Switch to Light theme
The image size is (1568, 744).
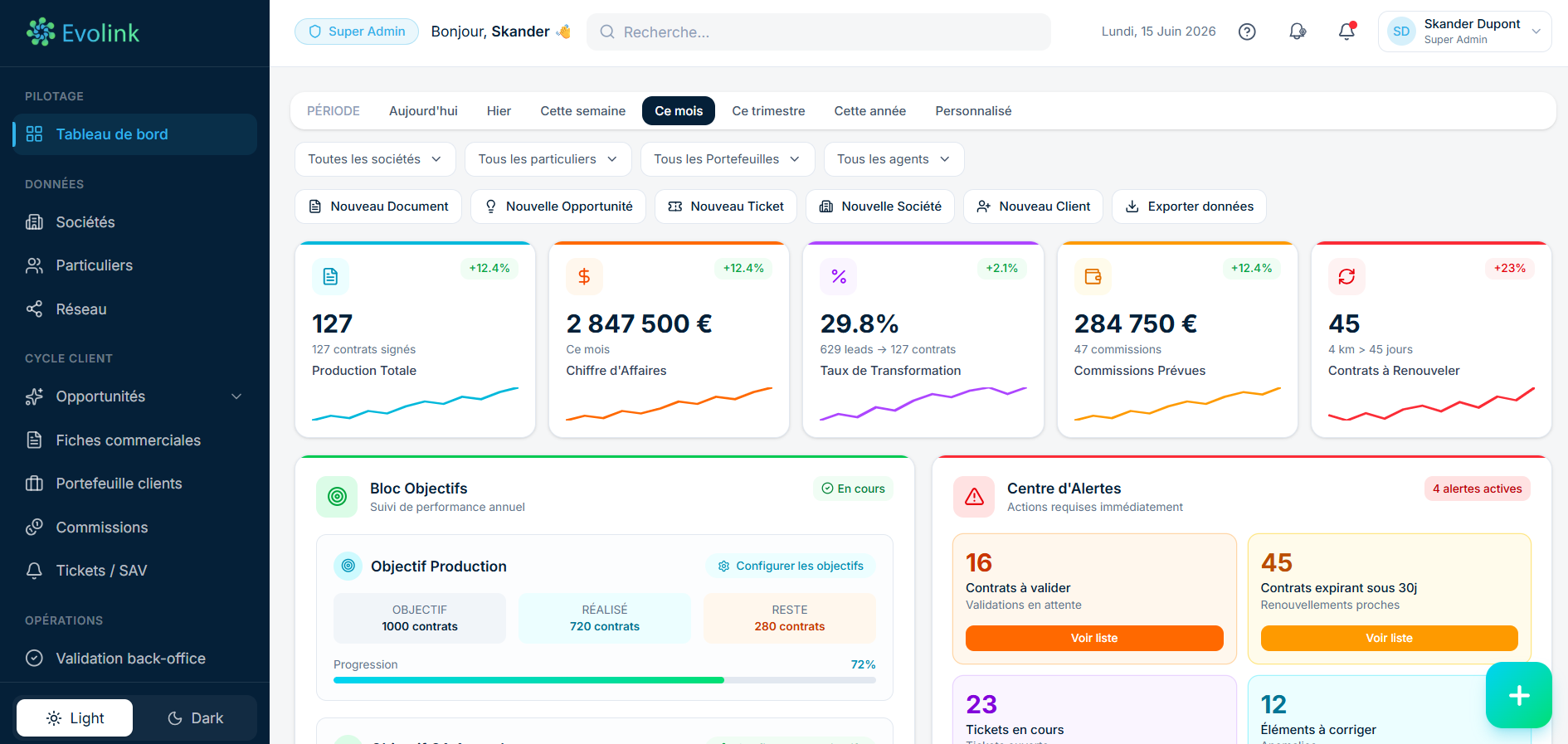click(x=75, y=717)
